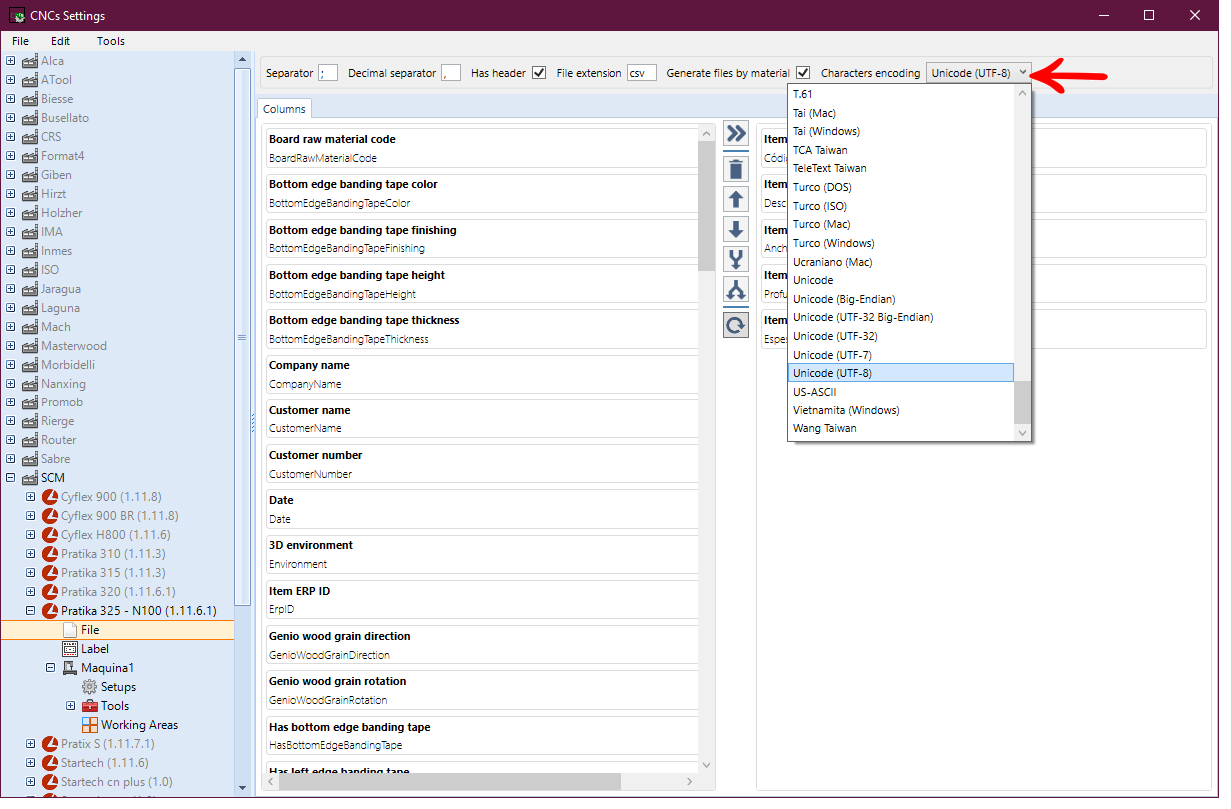Viewport: 1231px width, 809px height.
Task: Select the Columns tab
Action: [x=284, y=109]
